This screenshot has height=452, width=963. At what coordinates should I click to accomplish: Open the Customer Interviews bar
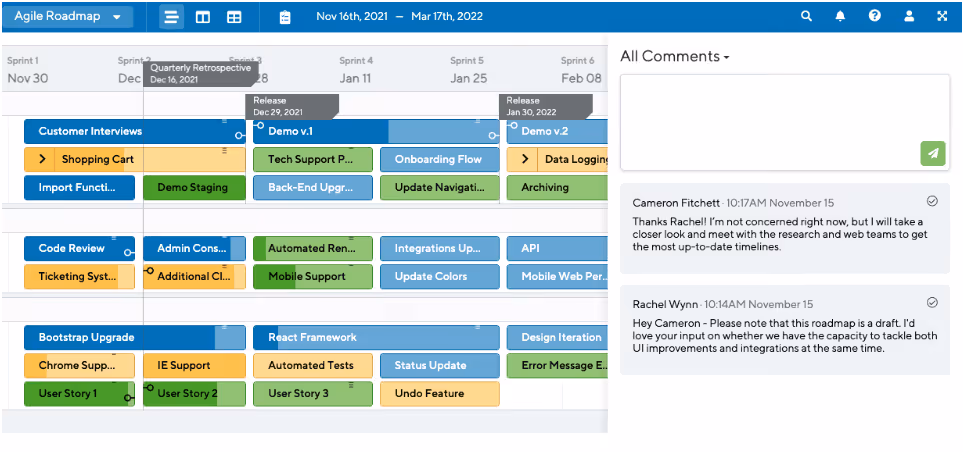click(135, 131)
